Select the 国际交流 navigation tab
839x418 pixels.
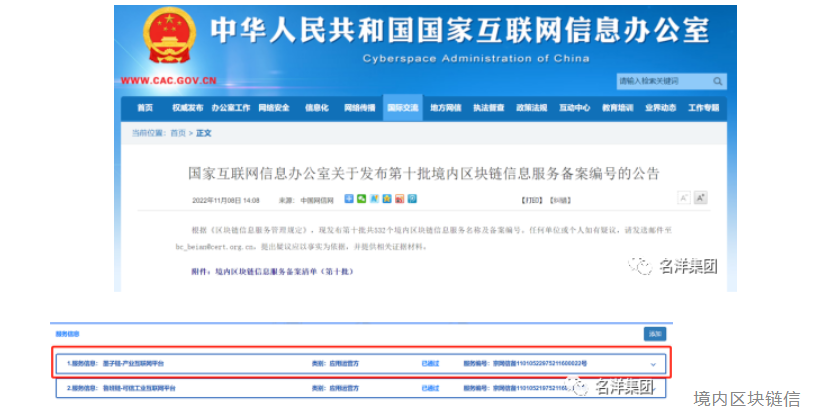pos(403,108)
